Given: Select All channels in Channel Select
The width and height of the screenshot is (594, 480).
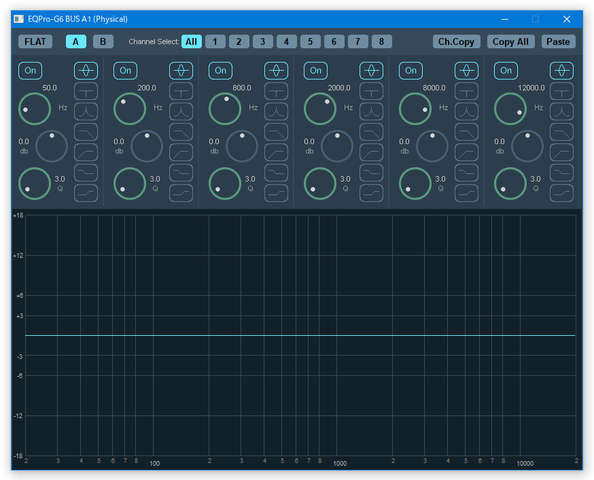Looking at the screenshot, I should coord(191,42).
